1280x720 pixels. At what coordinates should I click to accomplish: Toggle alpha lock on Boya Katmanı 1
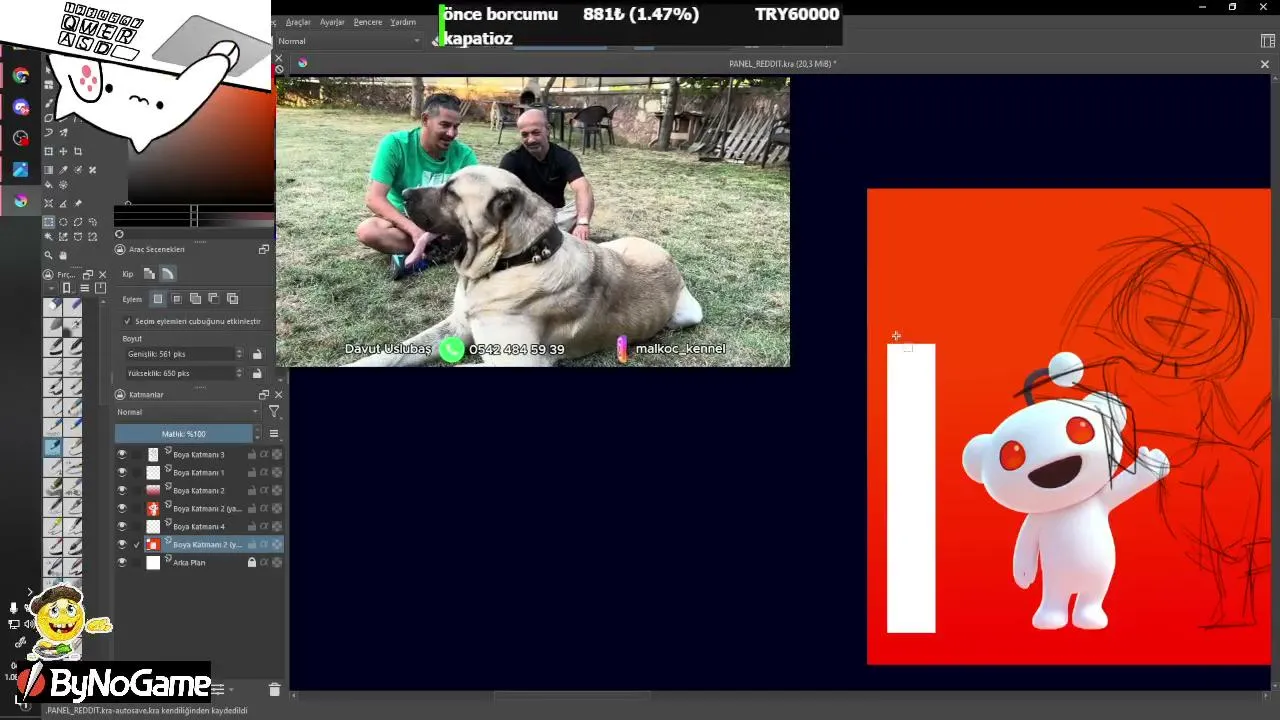coord(264,472)
